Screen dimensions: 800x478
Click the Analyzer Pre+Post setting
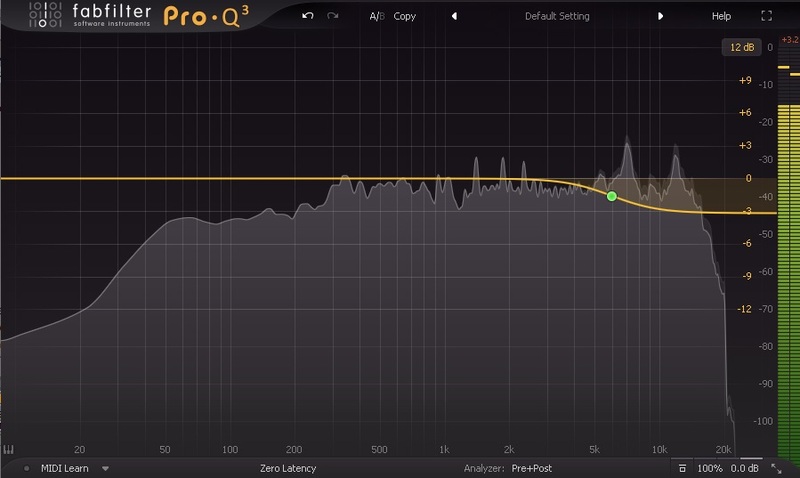(x=531, y=468)
